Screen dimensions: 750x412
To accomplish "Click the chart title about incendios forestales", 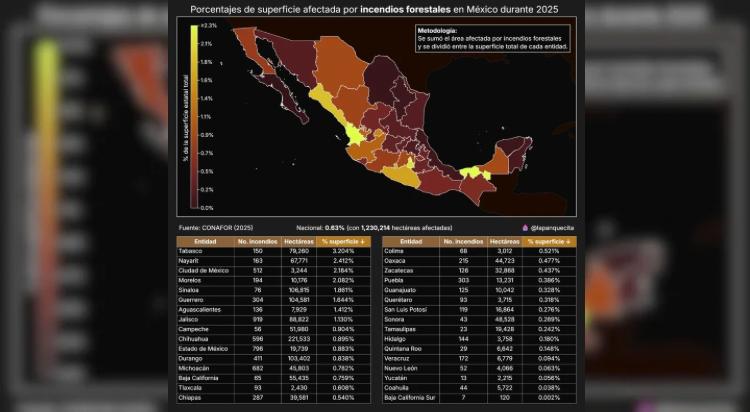I will coord(374,9).
